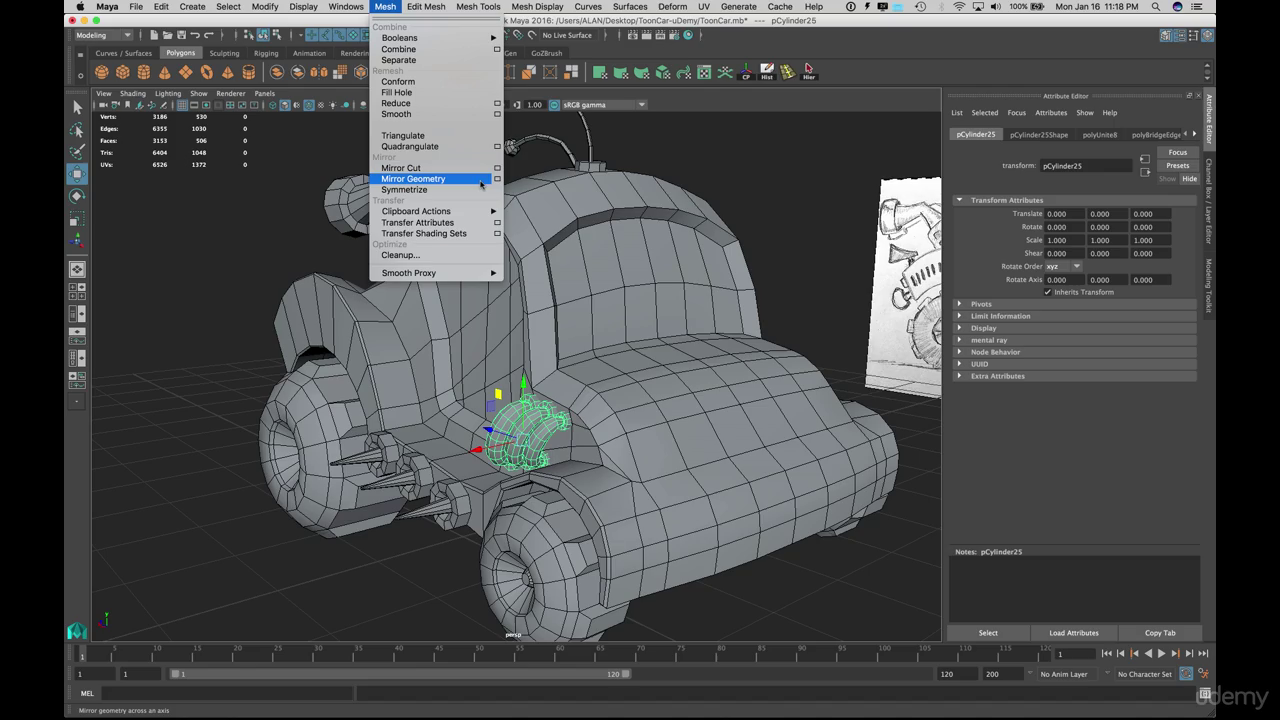Toggle viewport grid display icon
Image resolution: width=1280 pixels, height=720 pixels.
click(x=182, y=105)
